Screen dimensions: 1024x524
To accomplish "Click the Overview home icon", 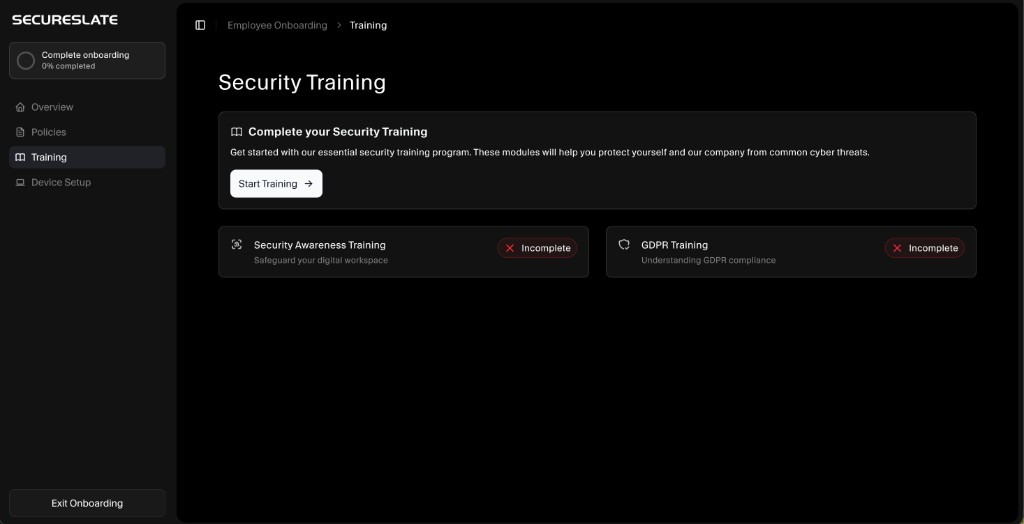I will [20, 107].
